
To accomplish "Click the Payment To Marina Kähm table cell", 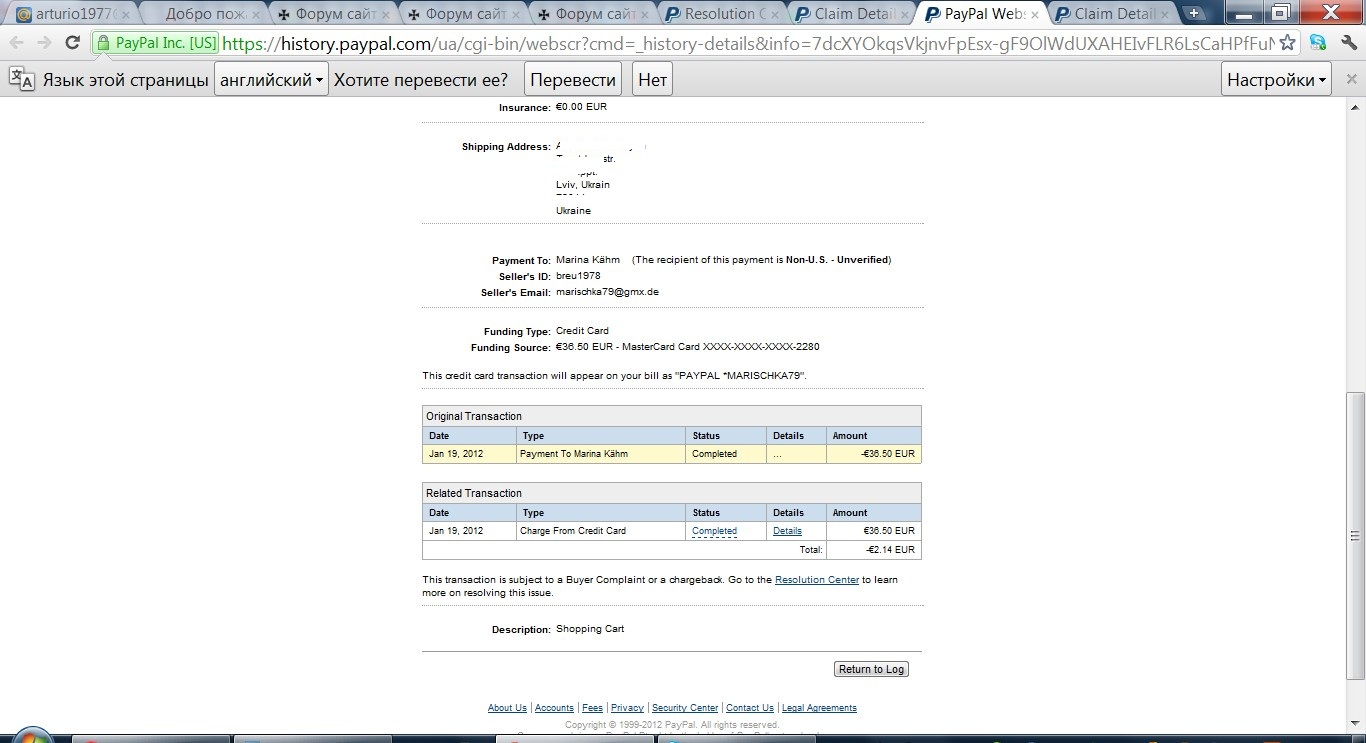I will (601, 454).
